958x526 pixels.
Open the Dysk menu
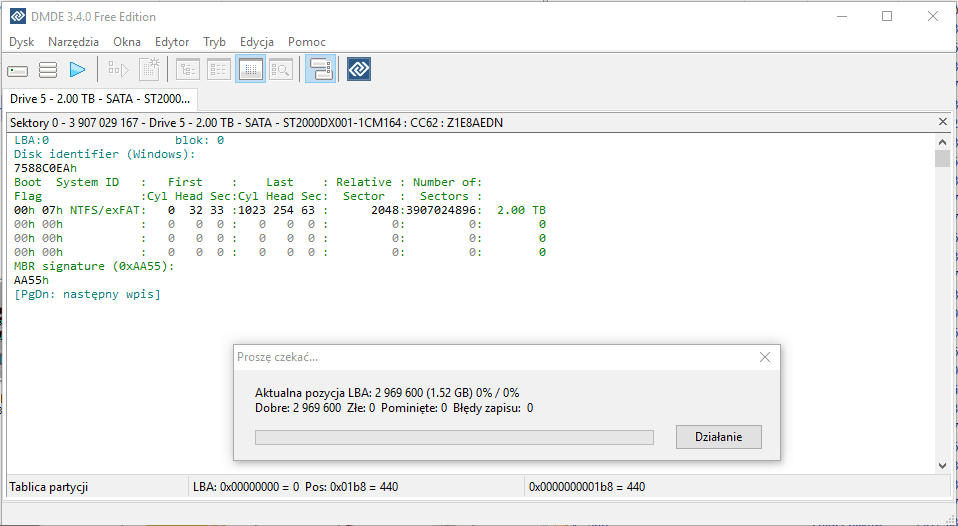[22, 42]
